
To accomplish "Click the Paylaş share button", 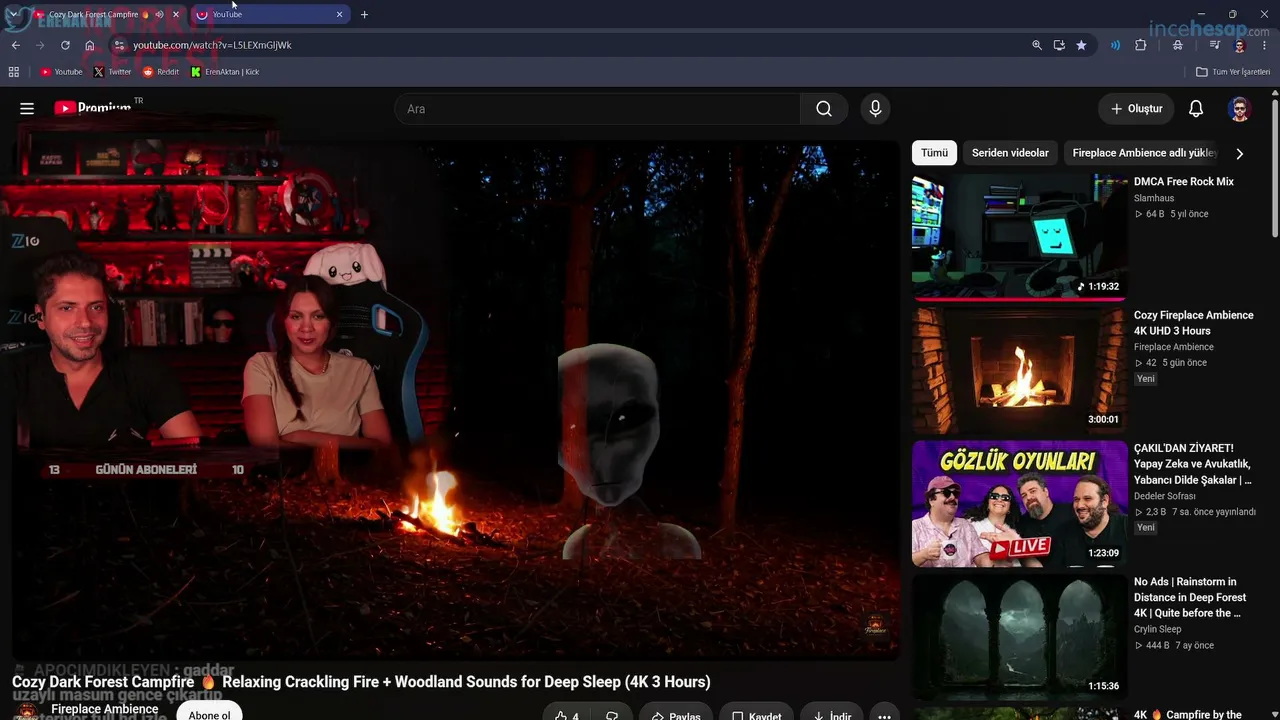I will coord(675,714).
